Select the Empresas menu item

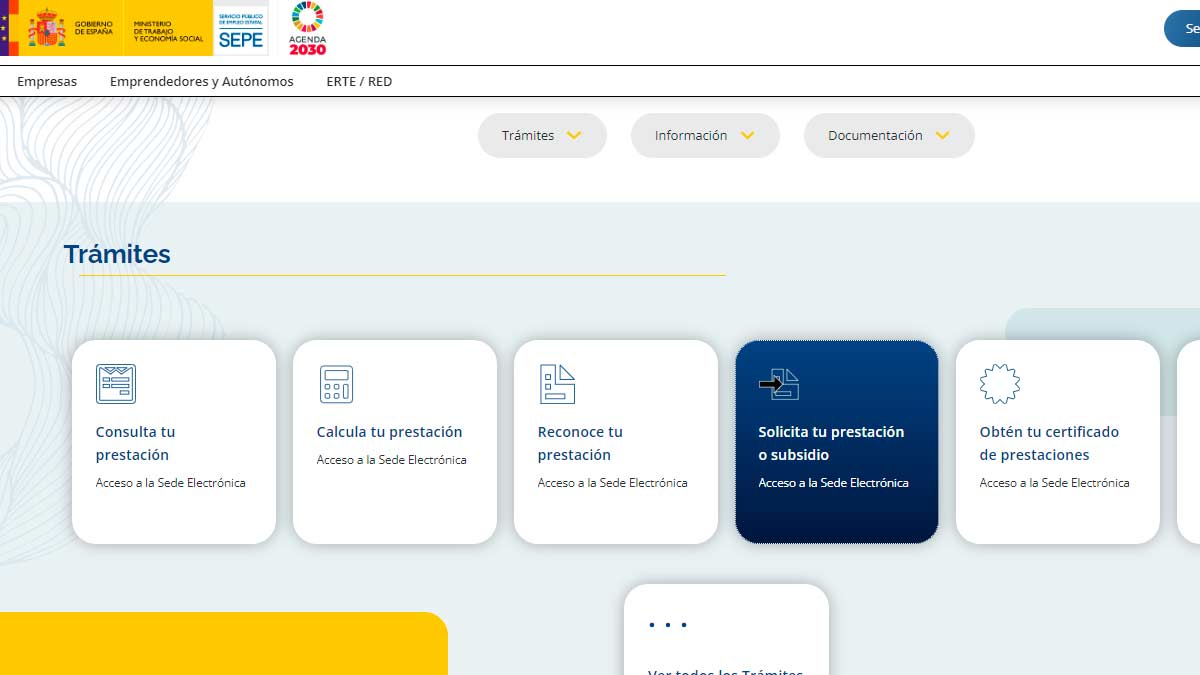(x=47, y=81)
